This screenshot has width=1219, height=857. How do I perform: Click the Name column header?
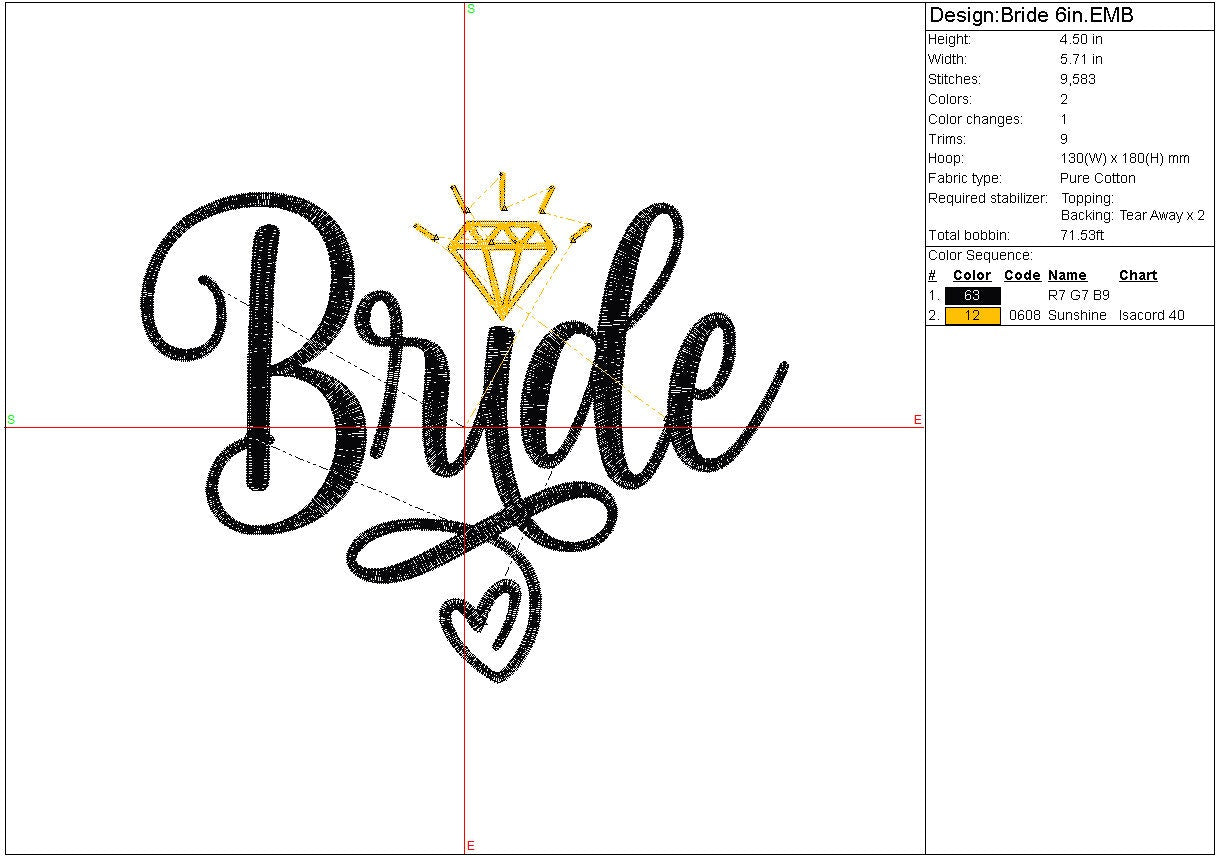coord(1067,276)
